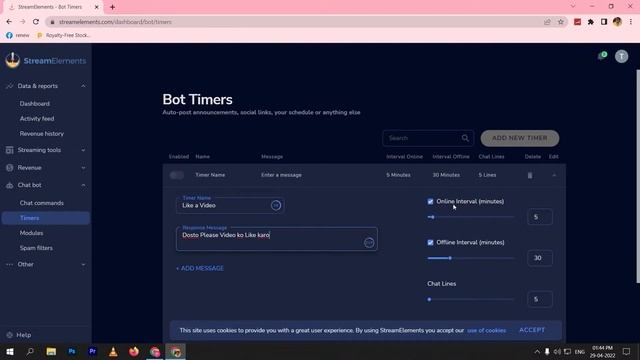The height and width of the screenshot is (360, 640).
Task: Click the StreamElements logo icon
Action: (x=13, y=60)
